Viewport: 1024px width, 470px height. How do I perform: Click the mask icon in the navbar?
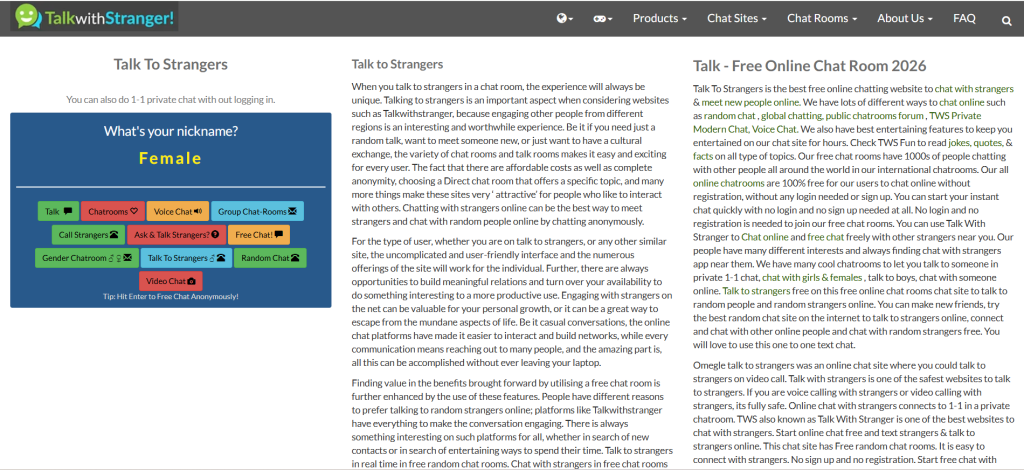tap(602, 18)
